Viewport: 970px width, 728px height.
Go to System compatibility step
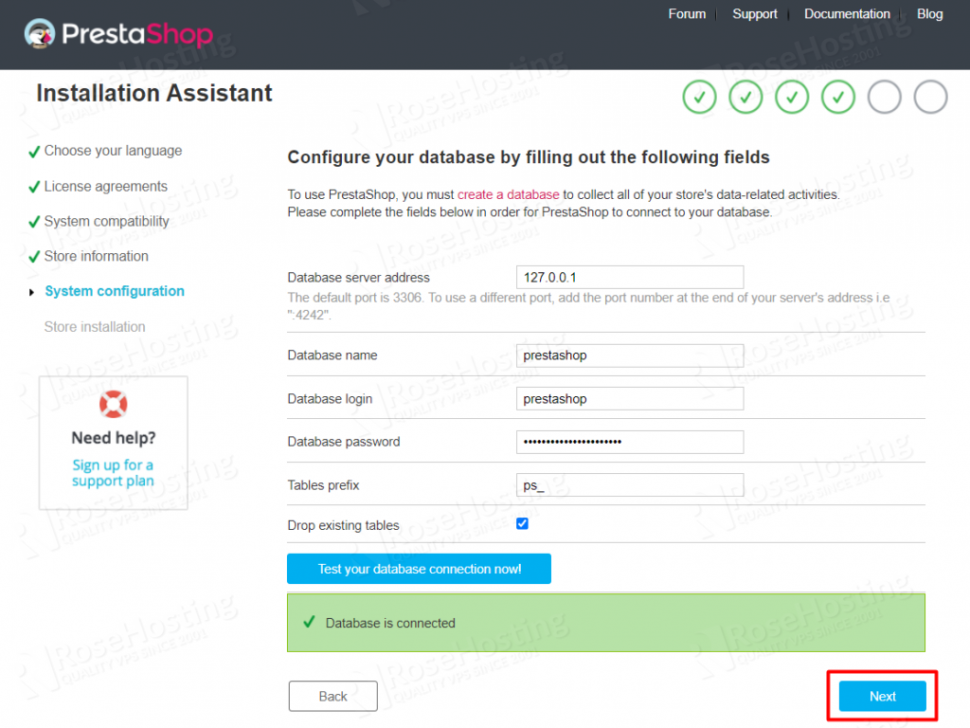pos(106,221)
